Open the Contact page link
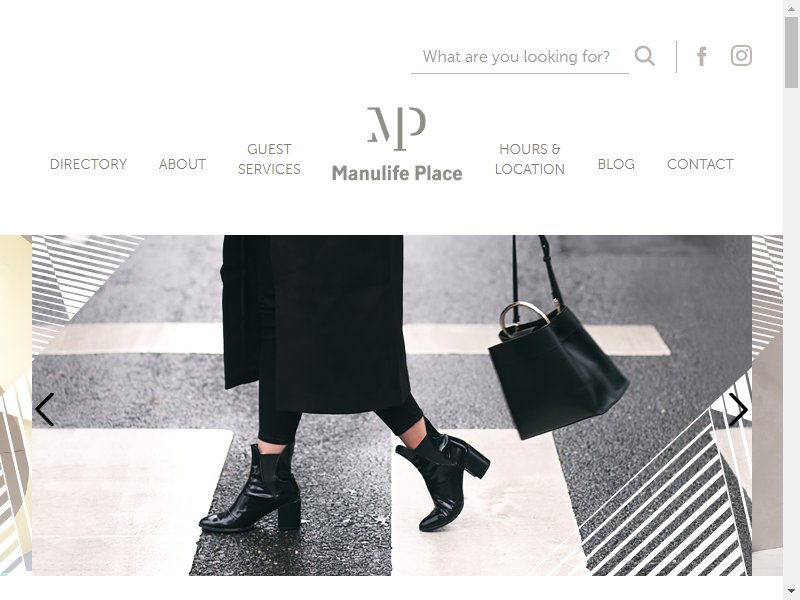 [x=700, y=164]
